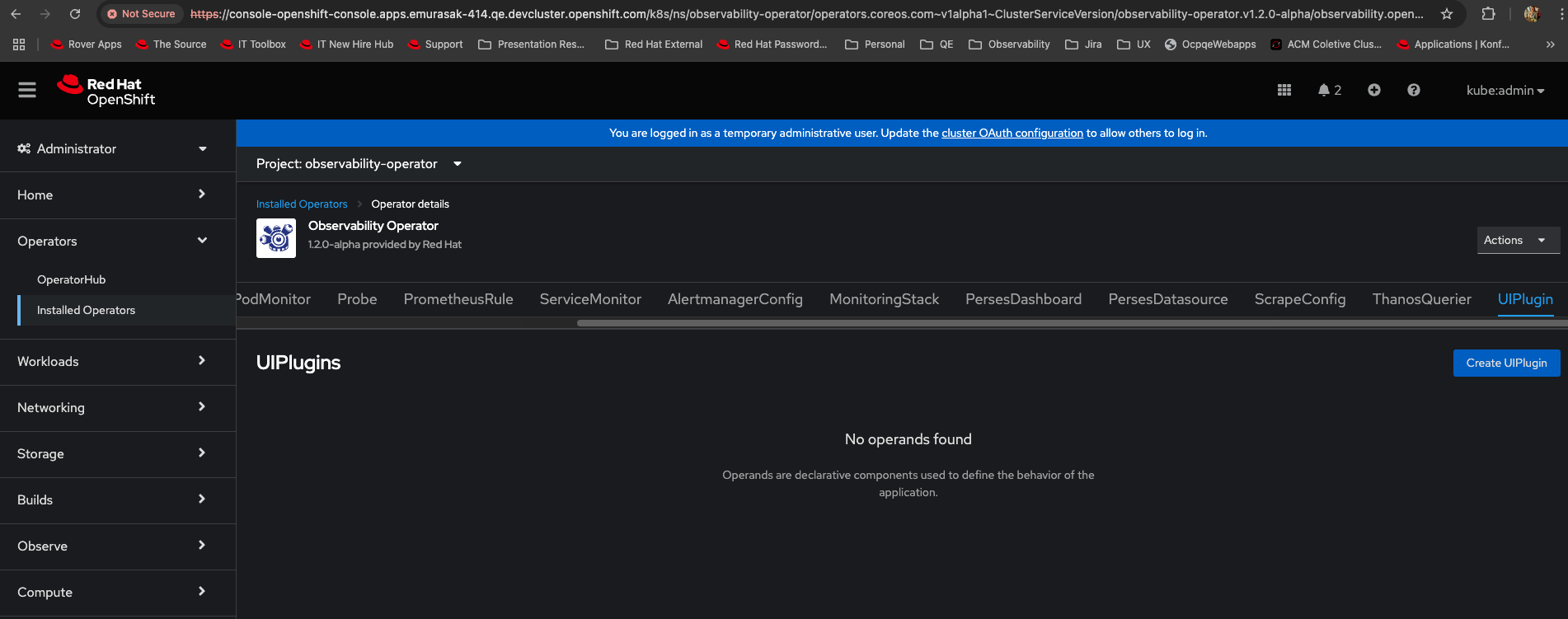Expand the Builds navigation section
Image resolution: width=1568 pixels, height=619 pixels.
118,499
